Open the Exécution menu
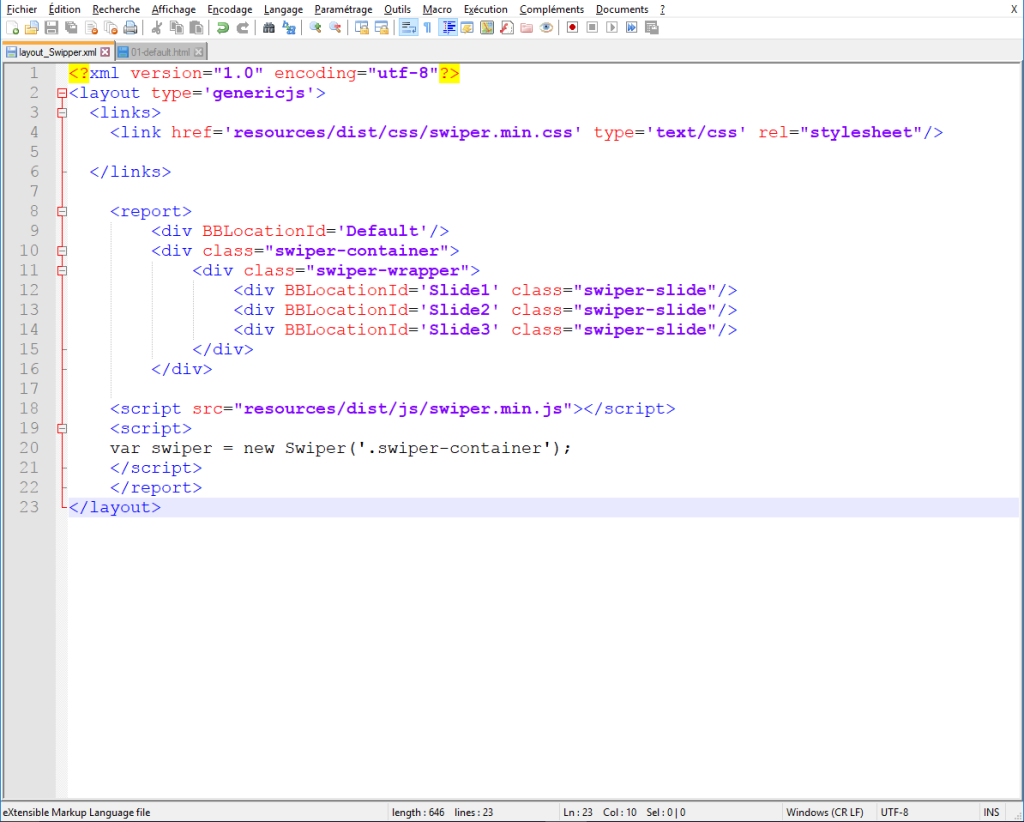 pos(486,9)
